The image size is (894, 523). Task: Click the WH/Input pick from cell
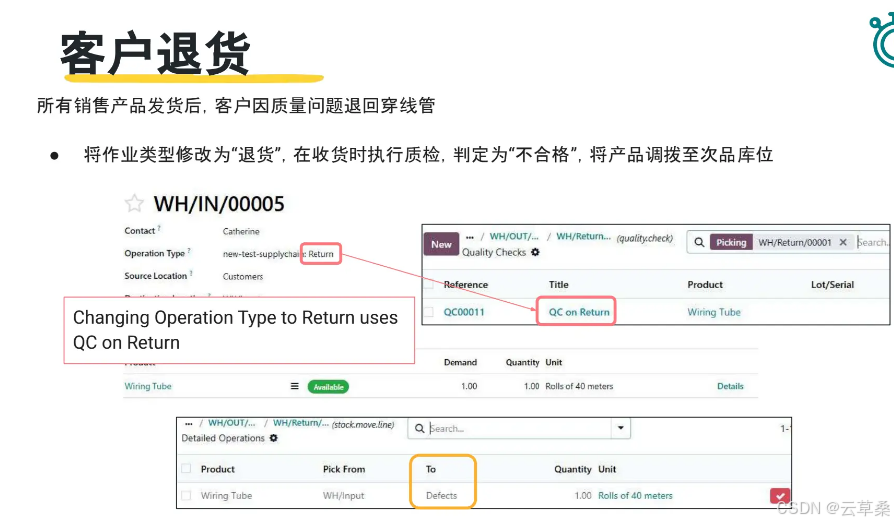click(343, 496)
